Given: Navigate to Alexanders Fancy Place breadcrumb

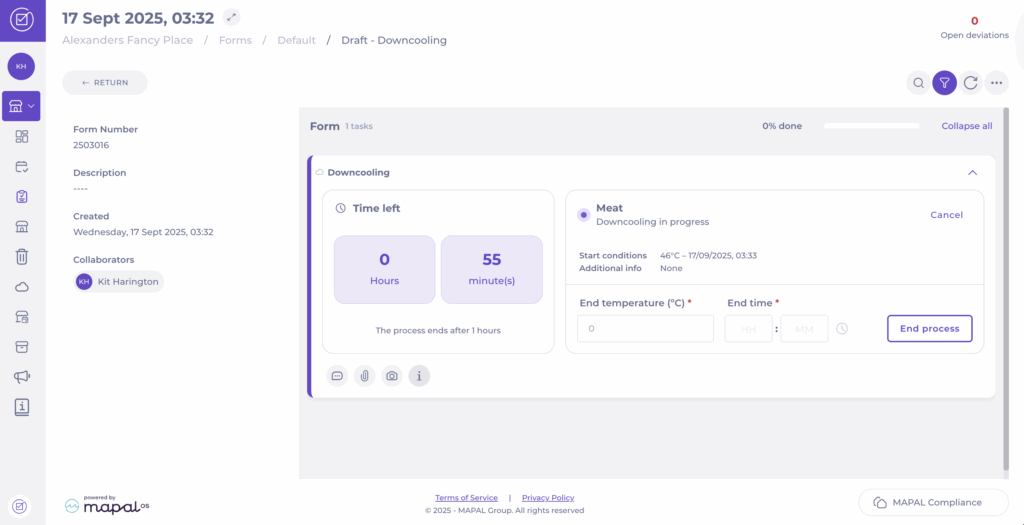Looking at the screenshot, I should pos(127,40).
